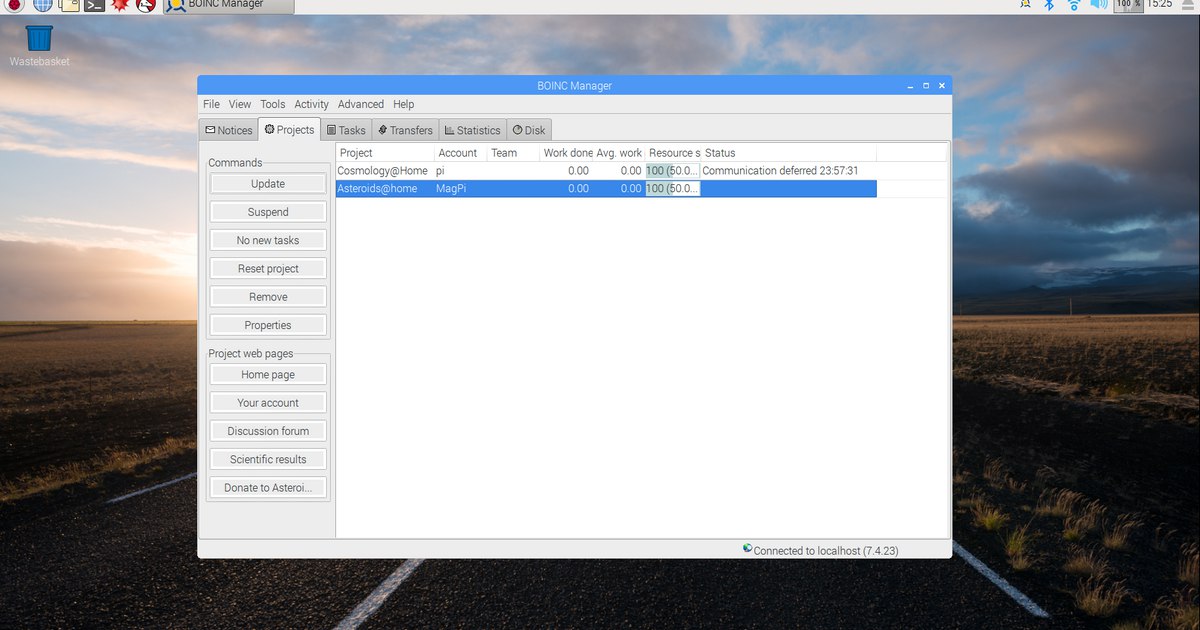Sort by the Status column header
Image resolution: width=1200 pixels, height=630 pixels.
click(789, 153)
